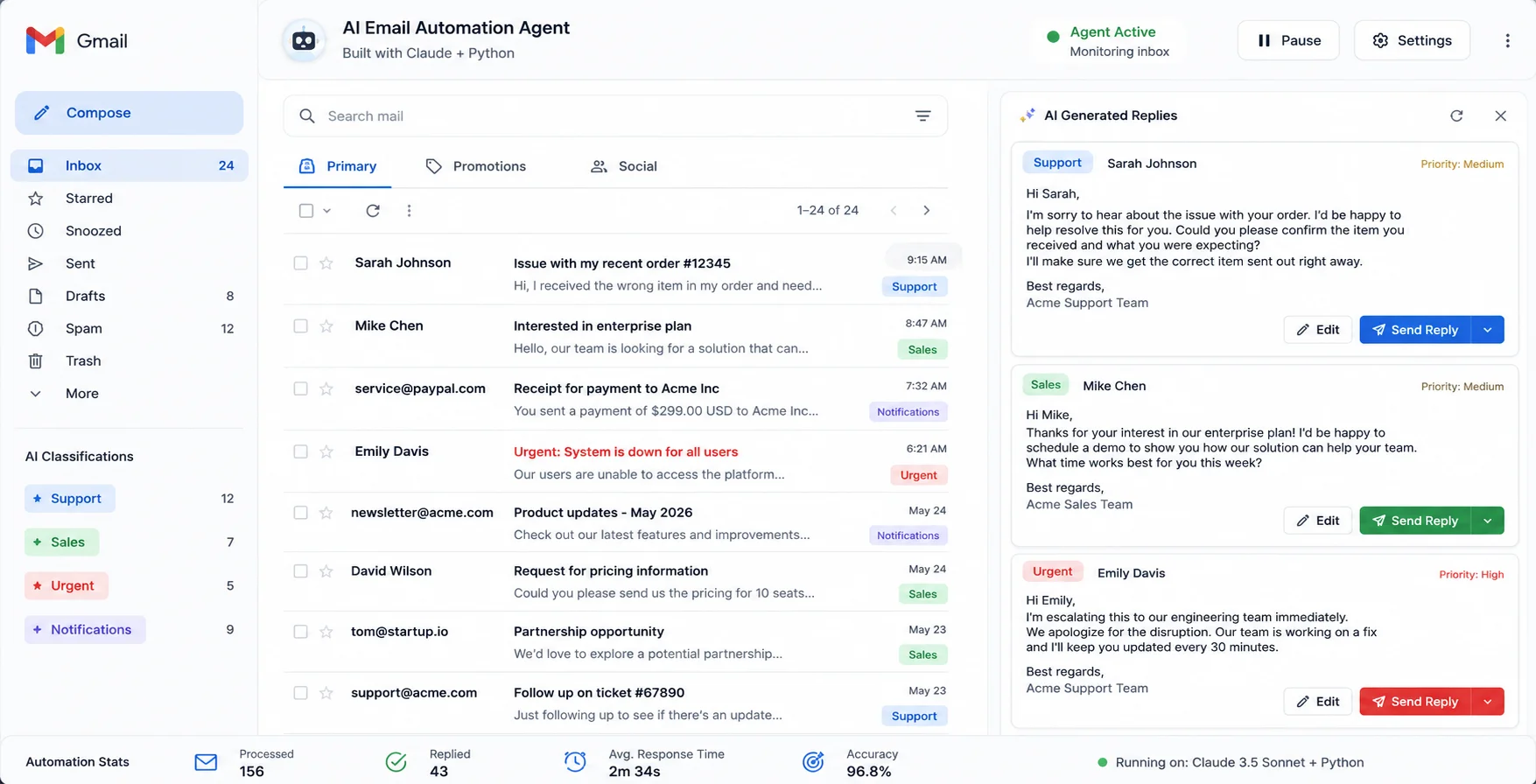1536x784 pixels.
Task: Edit the reply to Emily Davis
Action: click(1317, 702)
